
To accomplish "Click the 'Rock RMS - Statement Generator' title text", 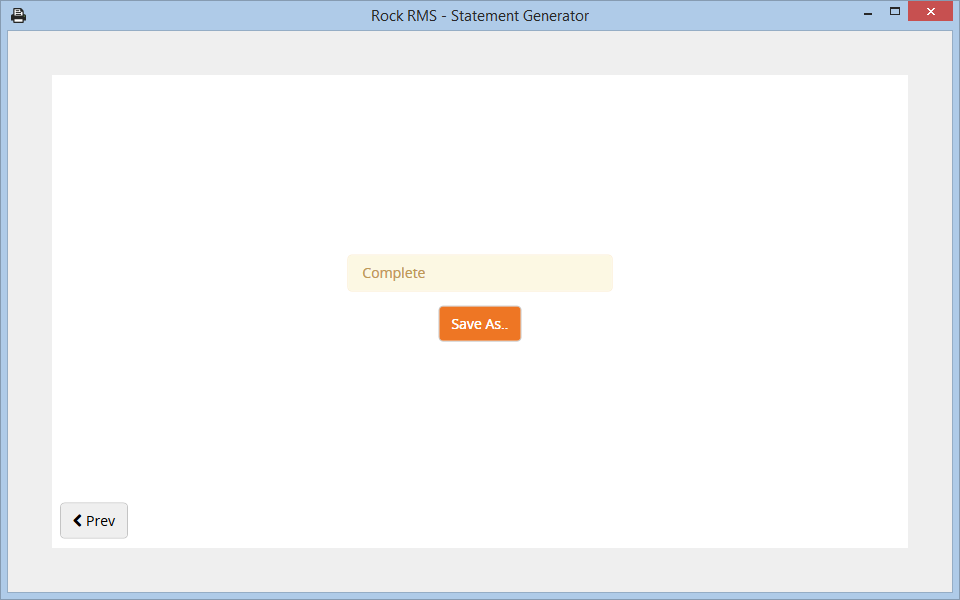I will pos(480,16).
